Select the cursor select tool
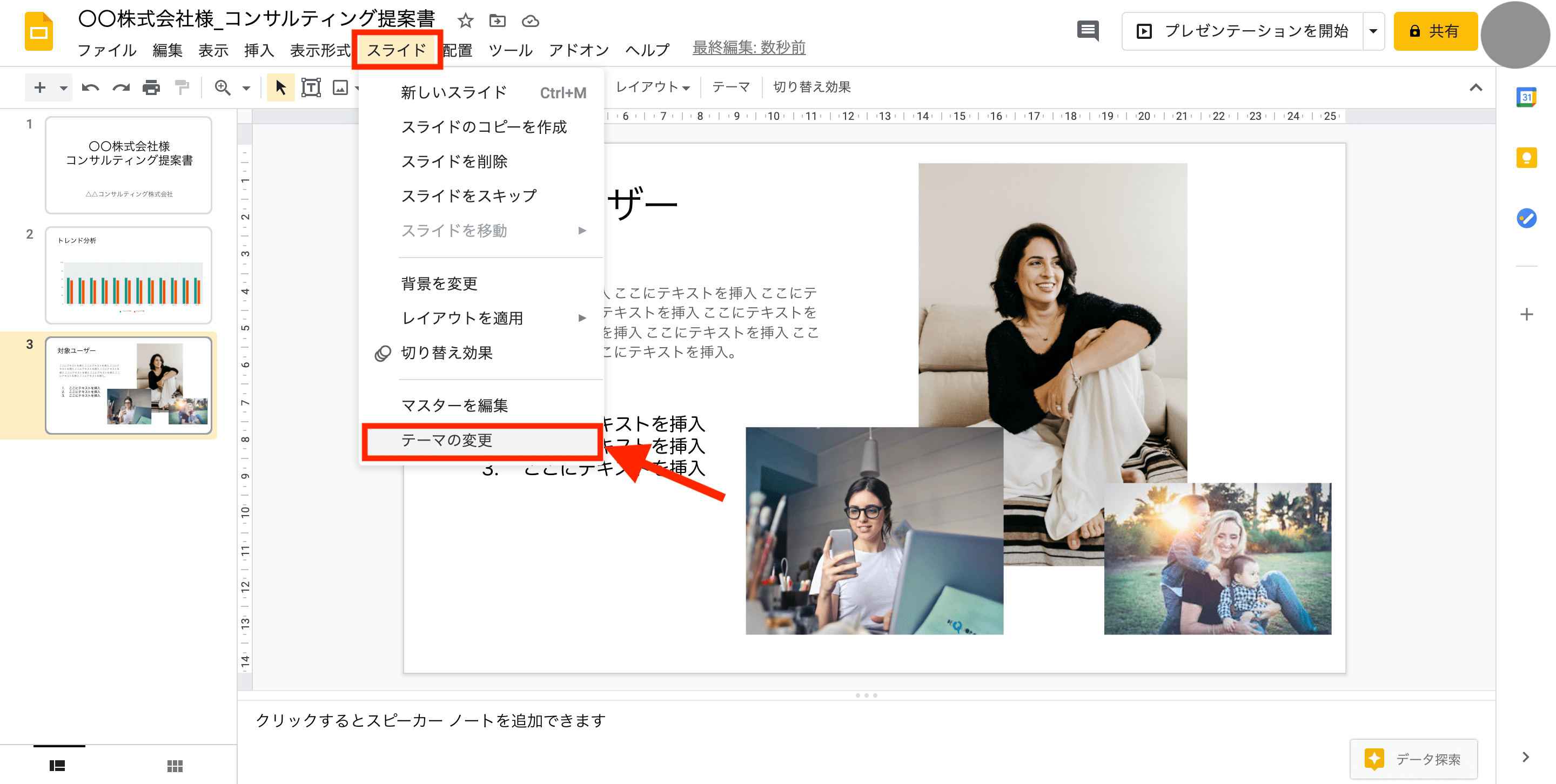This screenshot has height=784, width=1556. 281,87
